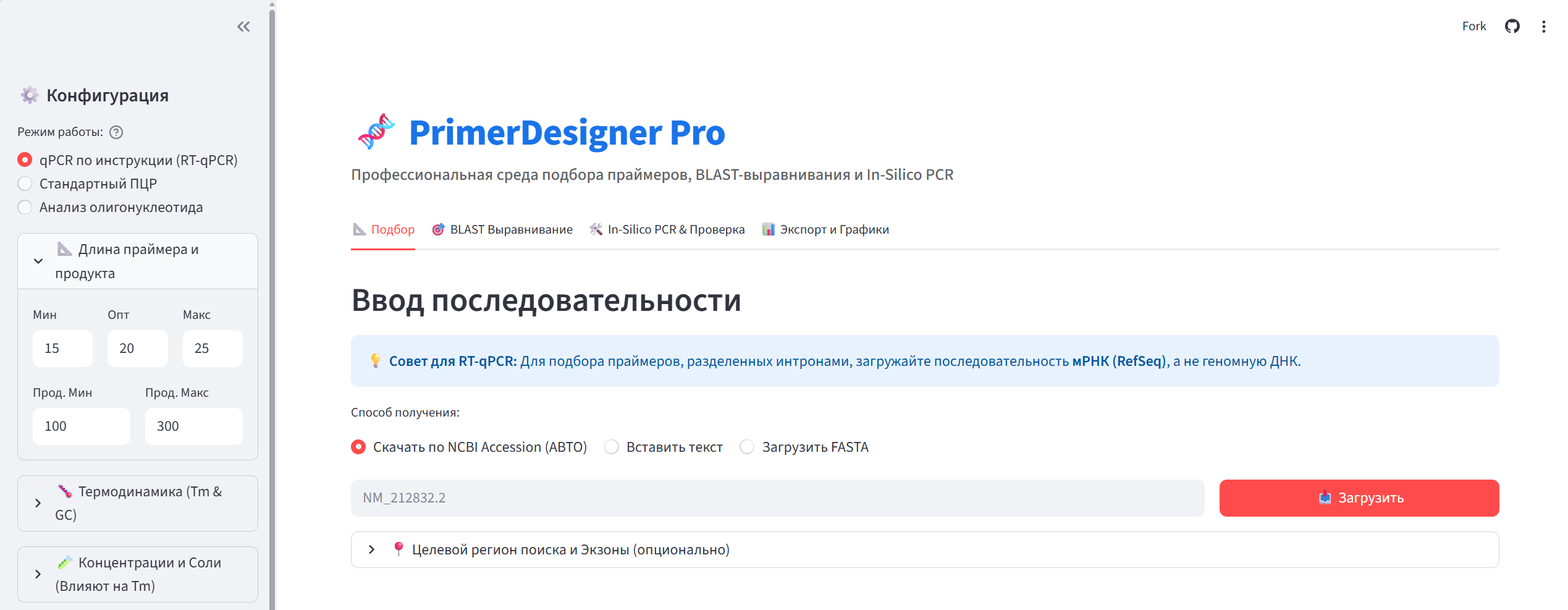The image size is (1568, 610).
Task: Select Стандартный ПЦР mode
Action: point(25,184)
